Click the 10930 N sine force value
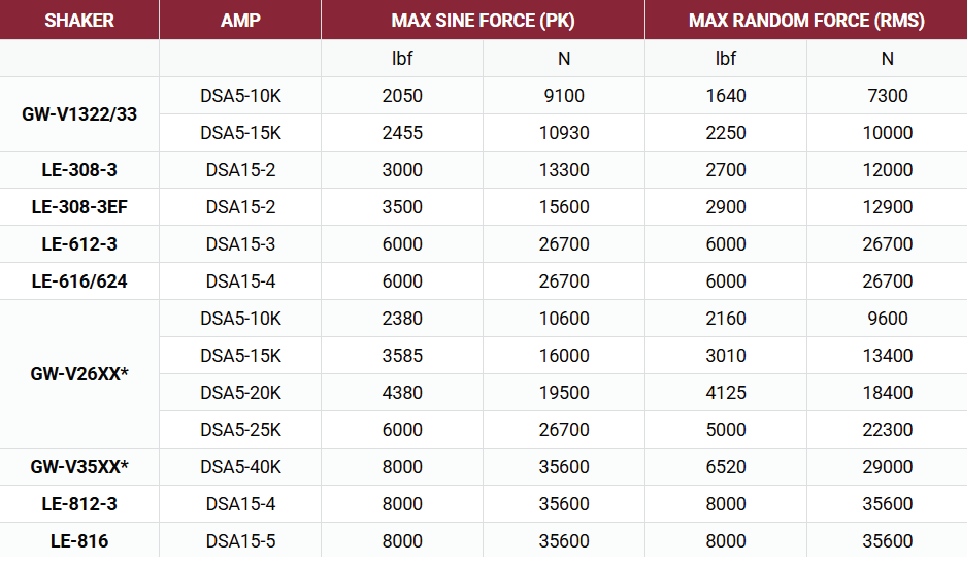This screenshot has width=968, height=561. pos(564,133)
